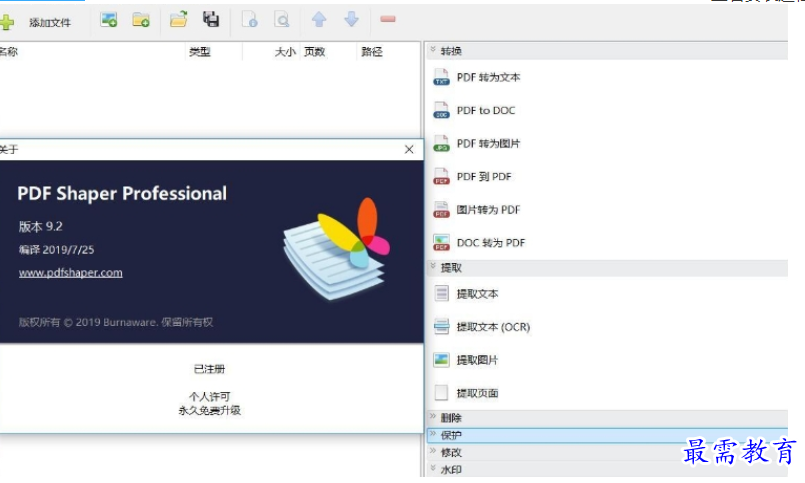805x483 pixels.
Task: Click the PDF to DOC icon
Action: (441, 110)
